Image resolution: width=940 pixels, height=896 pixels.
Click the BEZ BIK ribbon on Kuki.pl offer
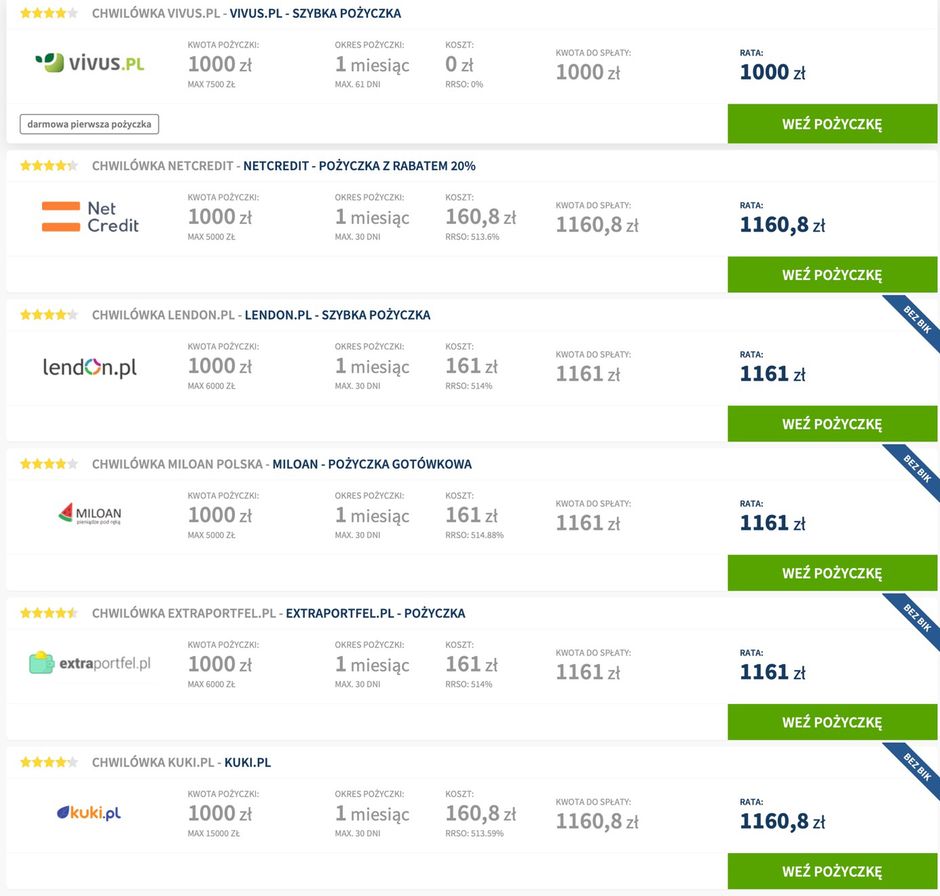click(x=915, y=769)
